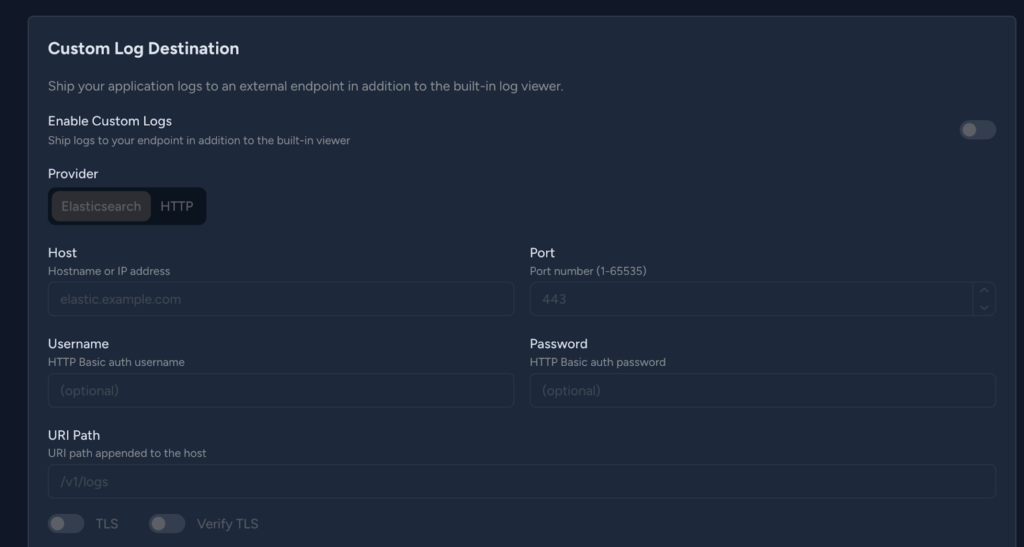This screenshot has height=547, width=1024.
Task: Click the Custom Log Destination heading
Action: point(143,48)
